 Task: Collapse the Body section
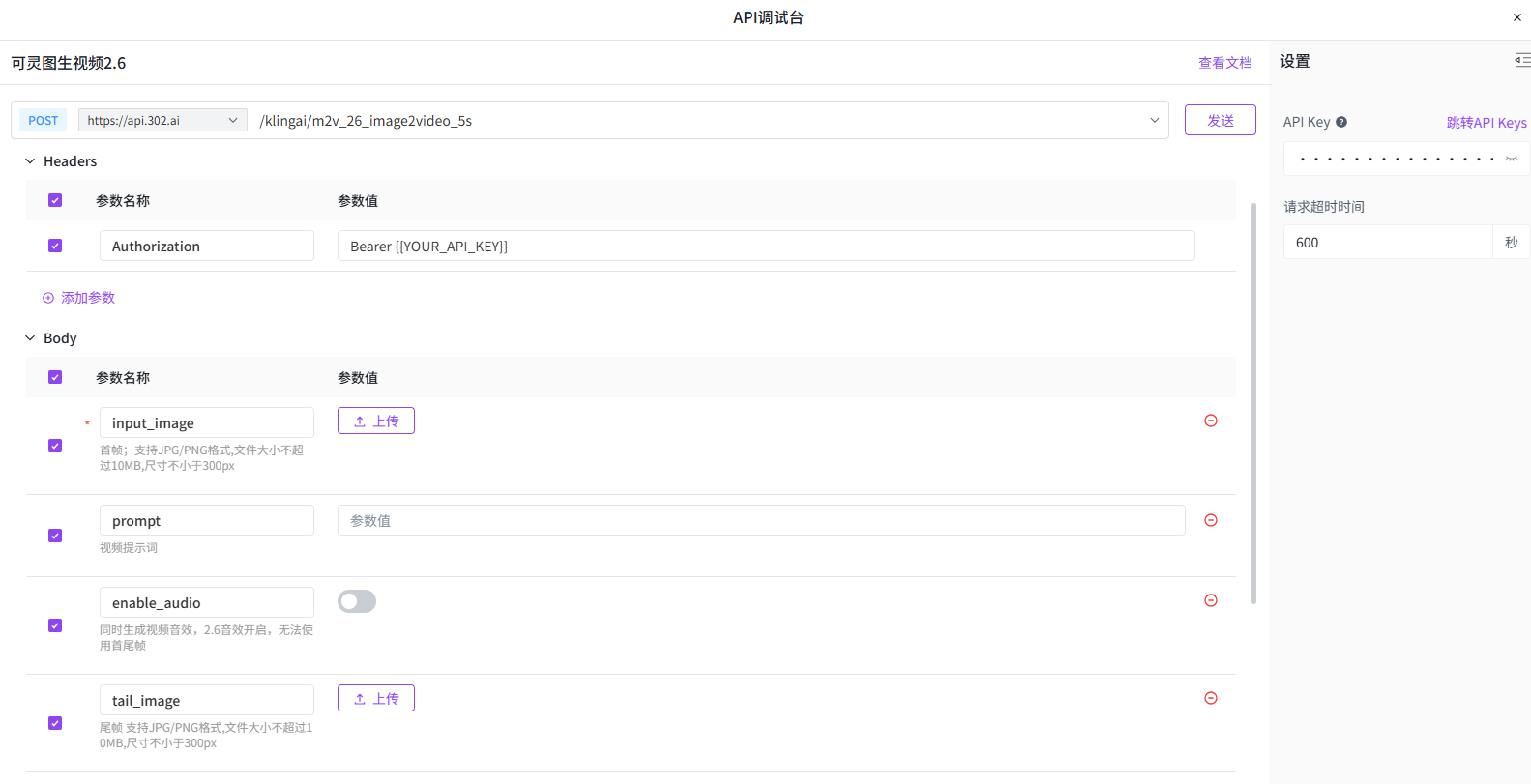[30, 338]
